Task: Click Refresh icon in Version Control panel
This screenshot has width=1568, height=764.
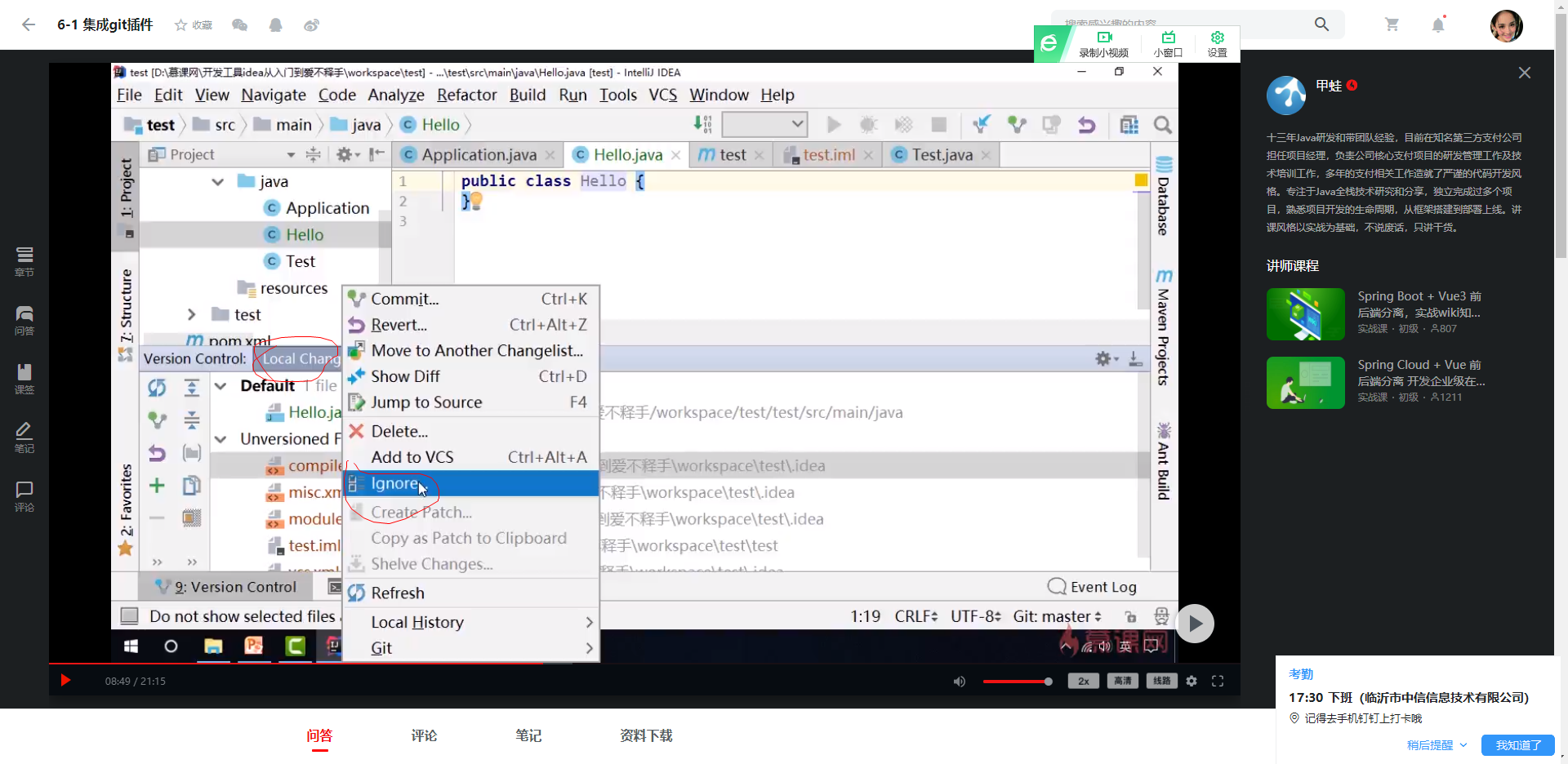Action: [x=157, y=388]
